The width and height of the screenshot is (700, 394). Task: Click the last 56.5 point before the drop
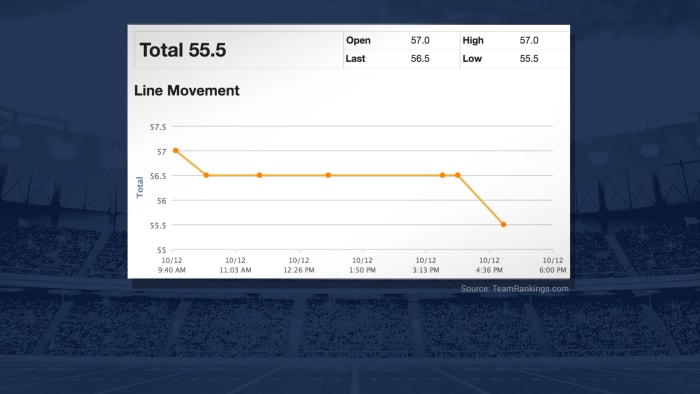(x=458, y=175)
